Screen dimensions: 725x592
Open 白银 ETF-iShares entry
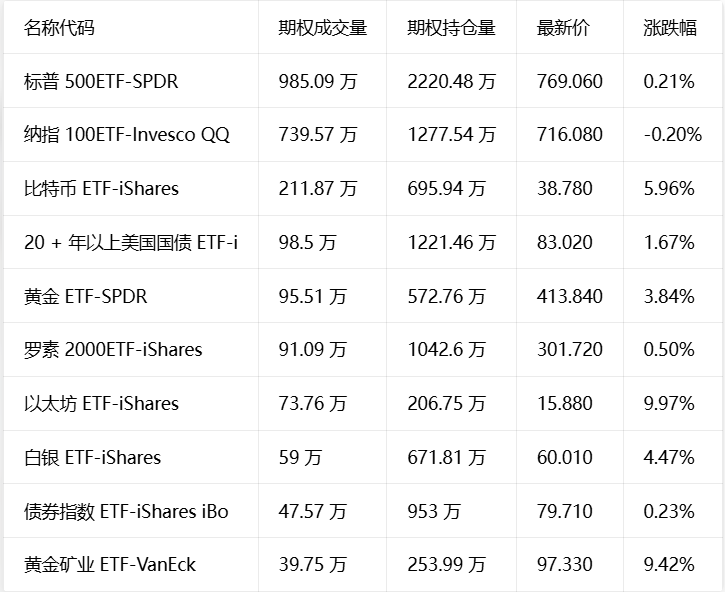pyautogui.click(x=92, y=457)
